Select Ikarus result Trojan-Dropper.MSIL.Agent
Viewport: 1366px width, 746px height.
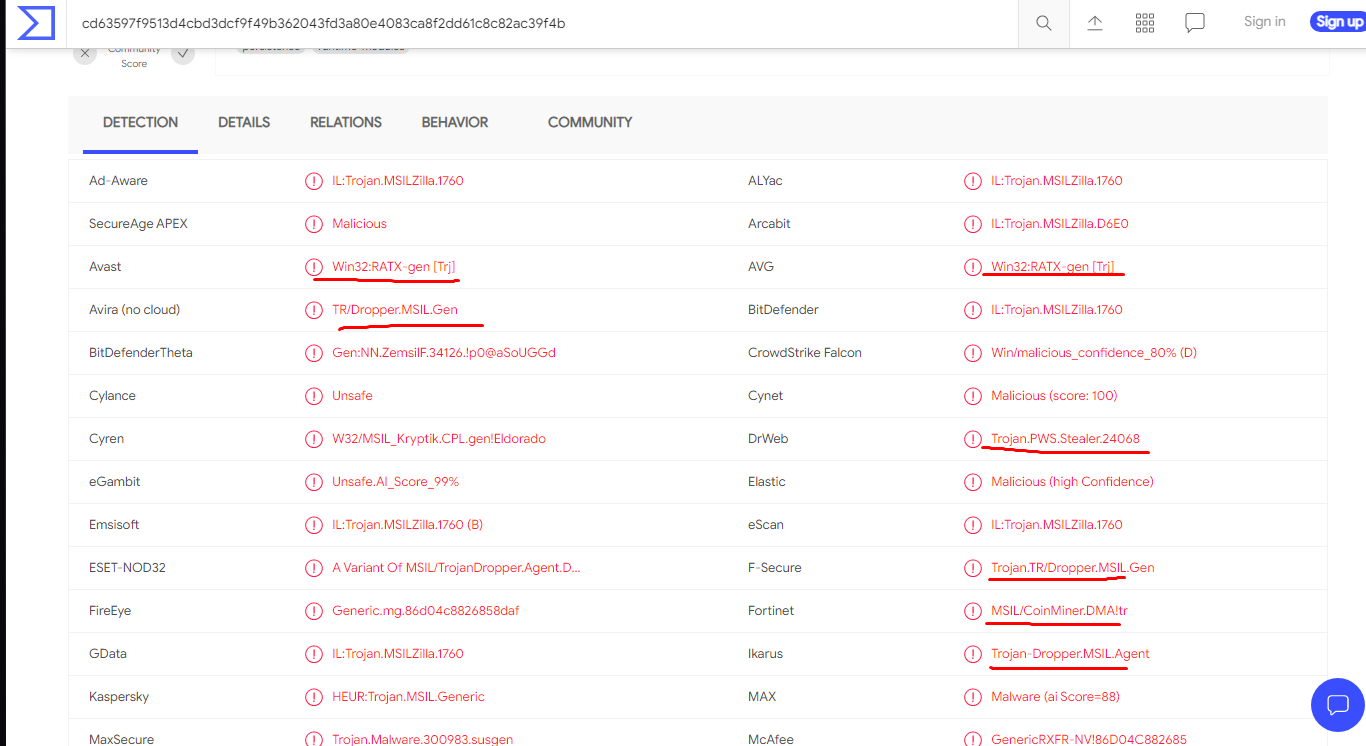pyautogui.click(x=1070, y=654)
